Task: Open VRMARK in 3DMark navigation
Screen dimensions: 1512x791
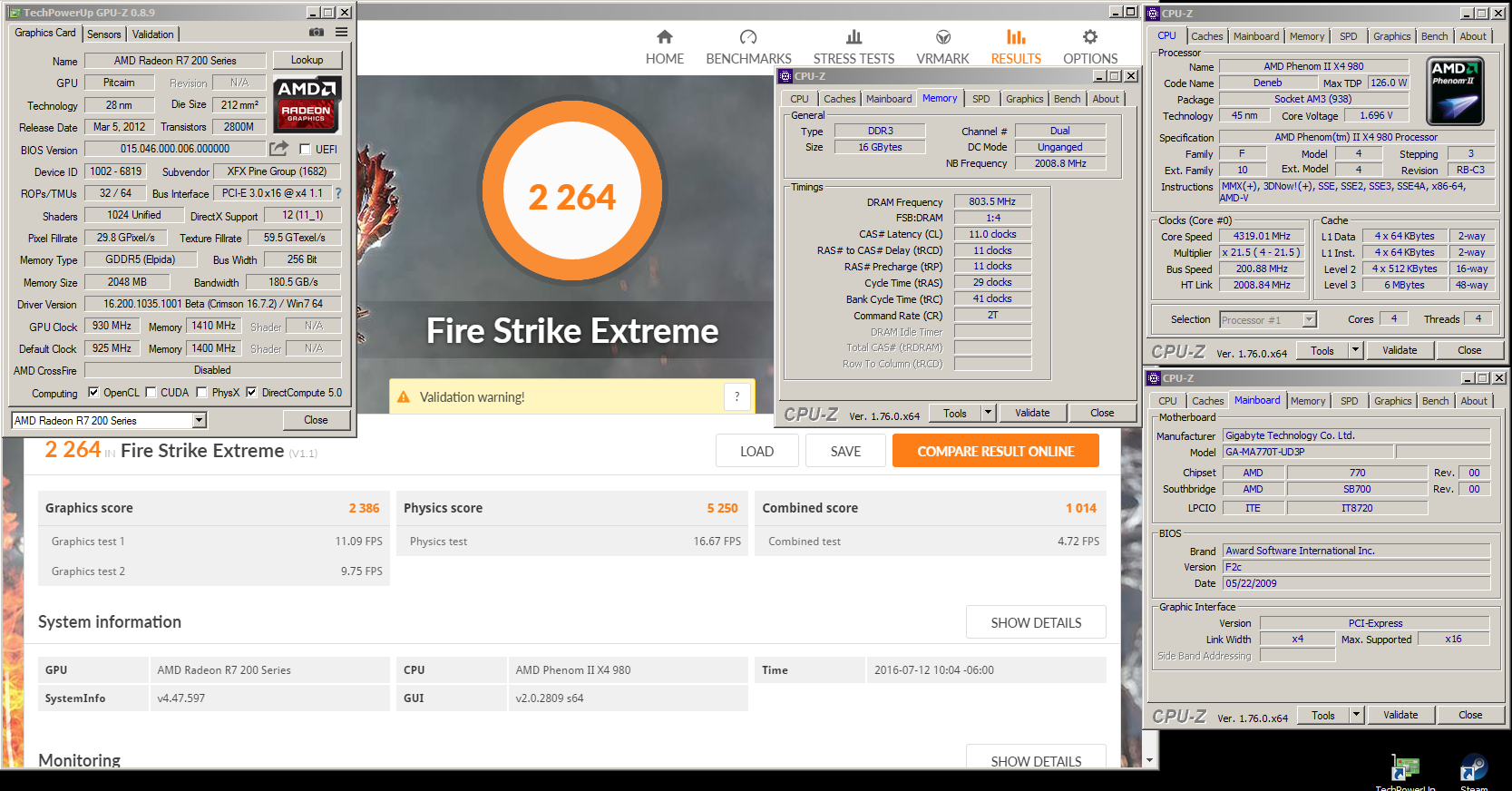Action: 943,47
